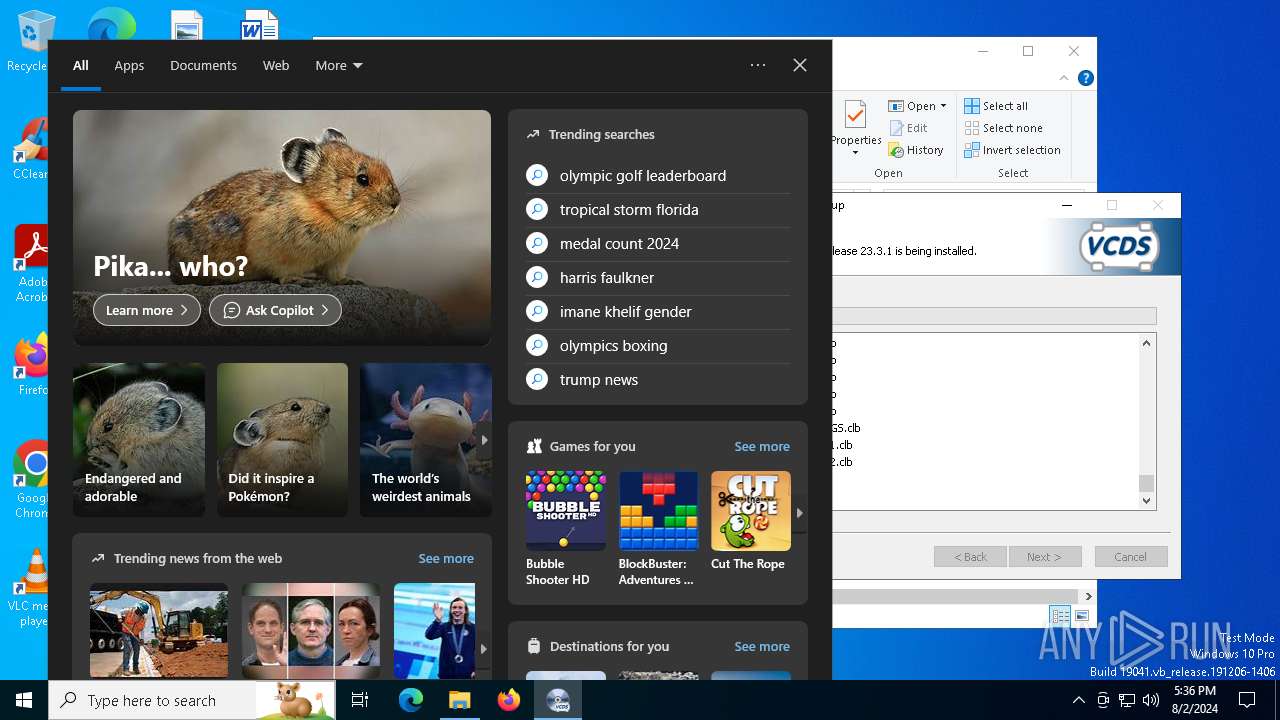This screenshot has height=720, width=1280.
Task: Open three-faces news thumbnail
Action: (311, 631)
